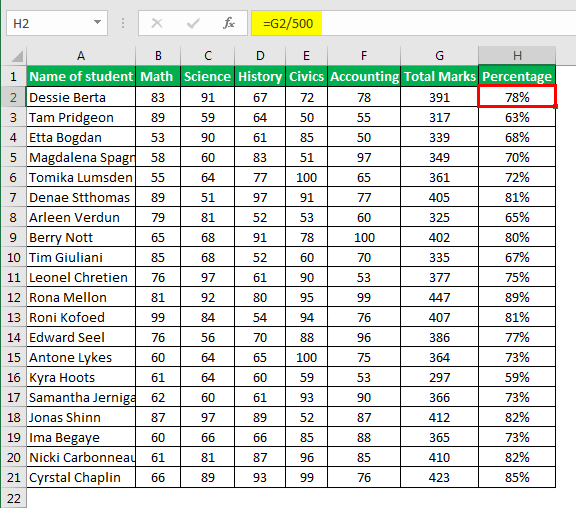Click Civics score 100 for Tomika Lumsden
576x508 pixels.
(306, 177)
